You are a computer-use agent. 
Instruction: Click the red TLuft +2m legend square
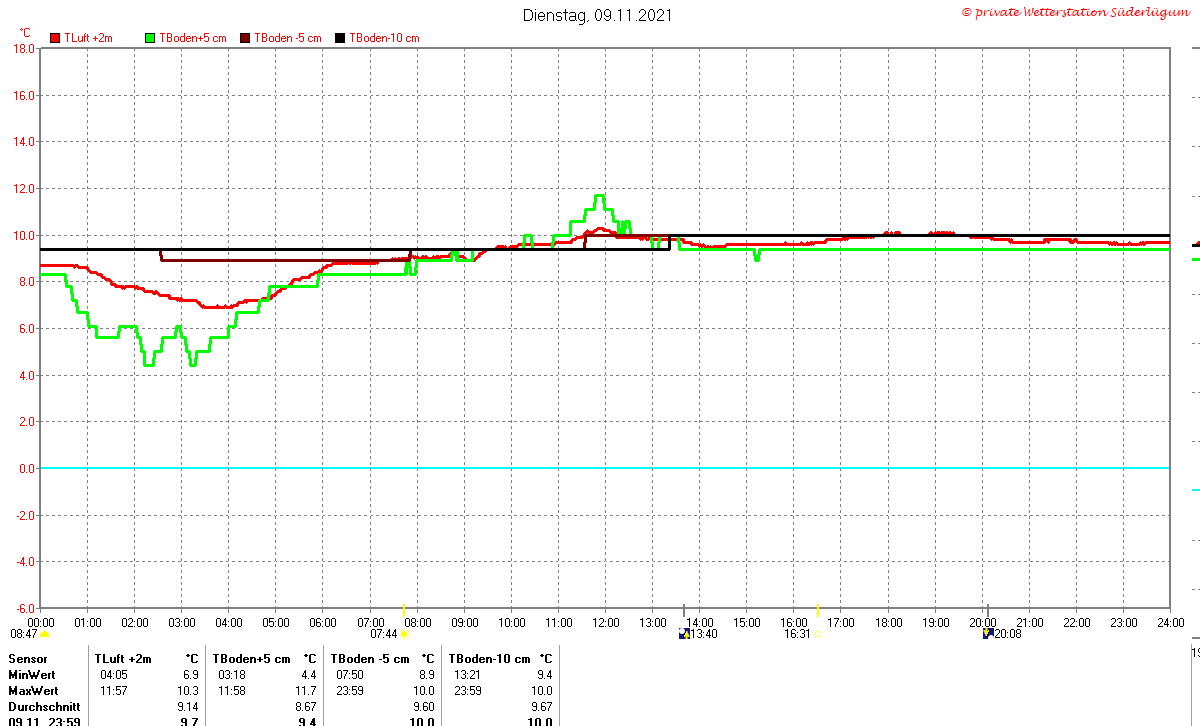tap(55, 38)
